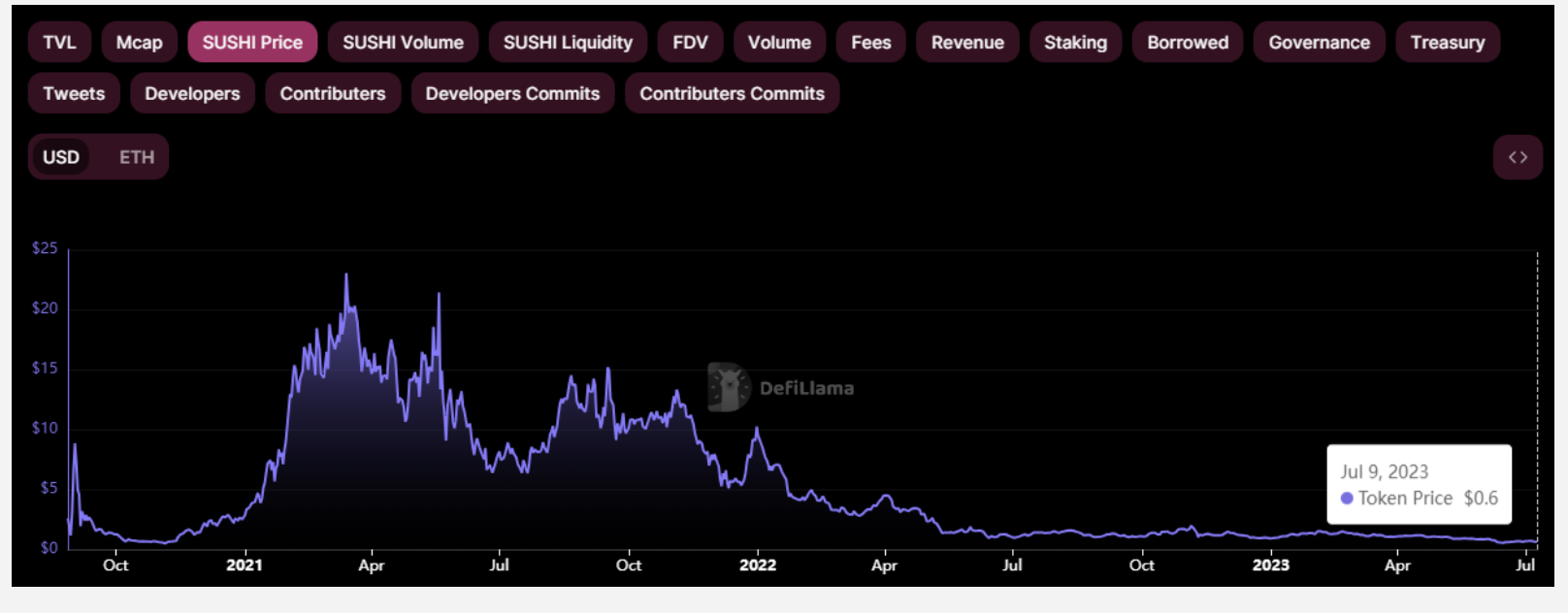Viewport: 1568px width, 613px height.
Task: Toggle Developers Commits metric
Action: (512, 94)
